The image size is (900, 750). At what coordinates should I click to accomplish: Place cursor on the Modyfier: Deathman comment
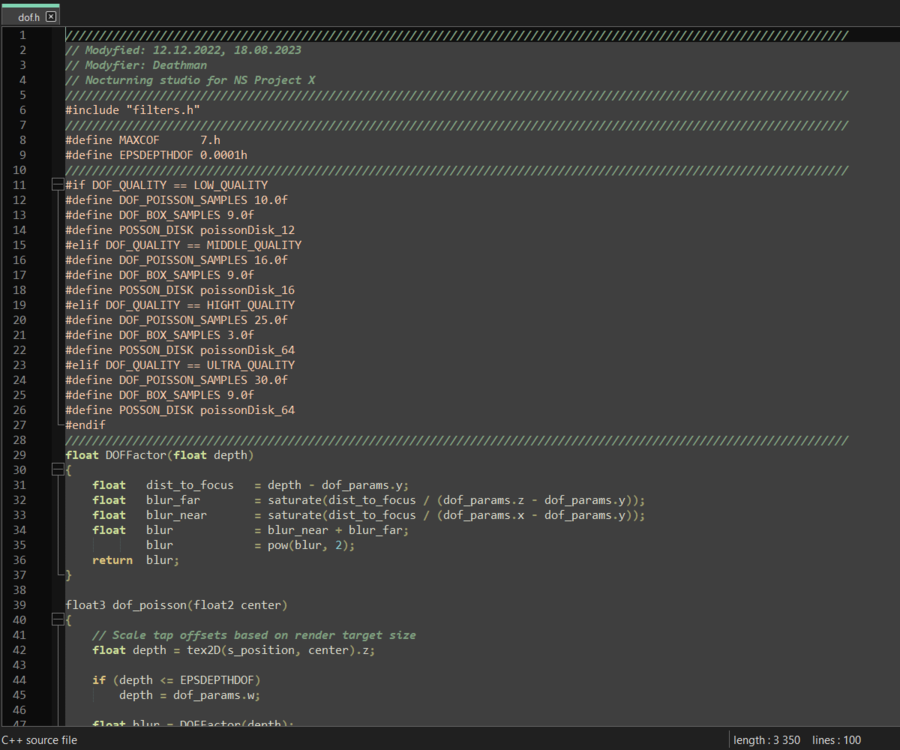tap(136, 65)
